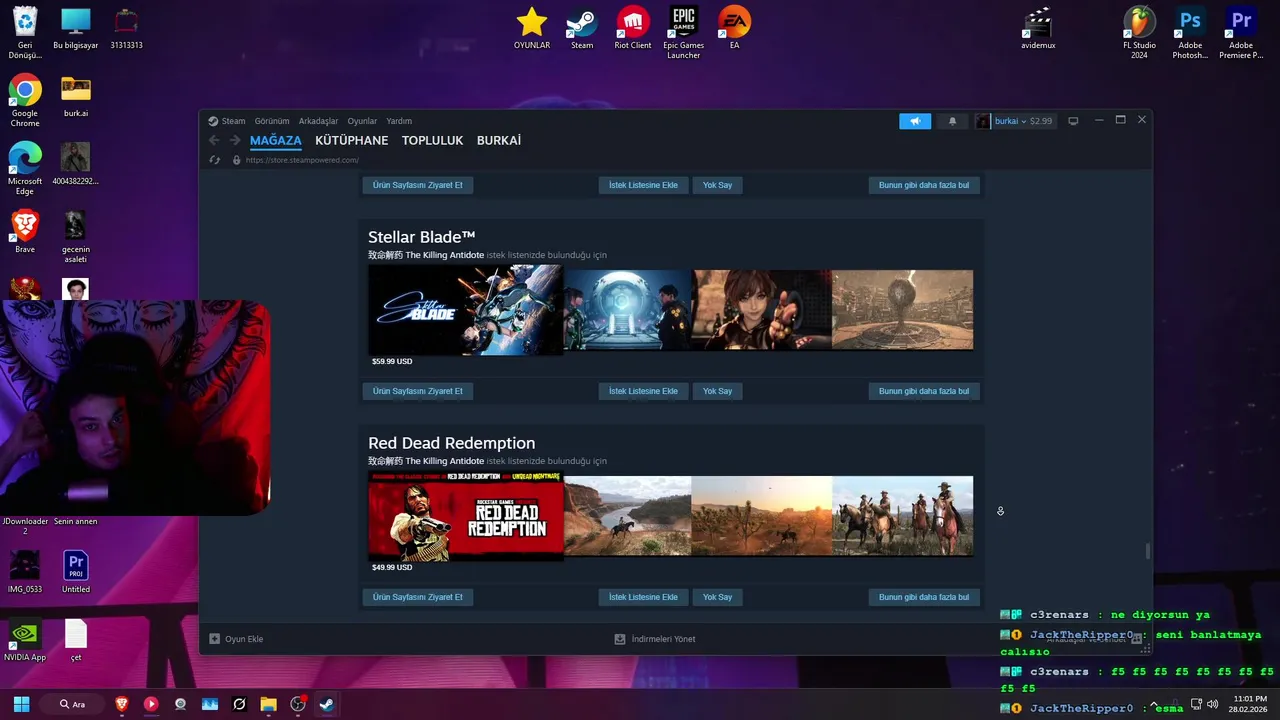Click the Steam logo menu

point(226,121)
